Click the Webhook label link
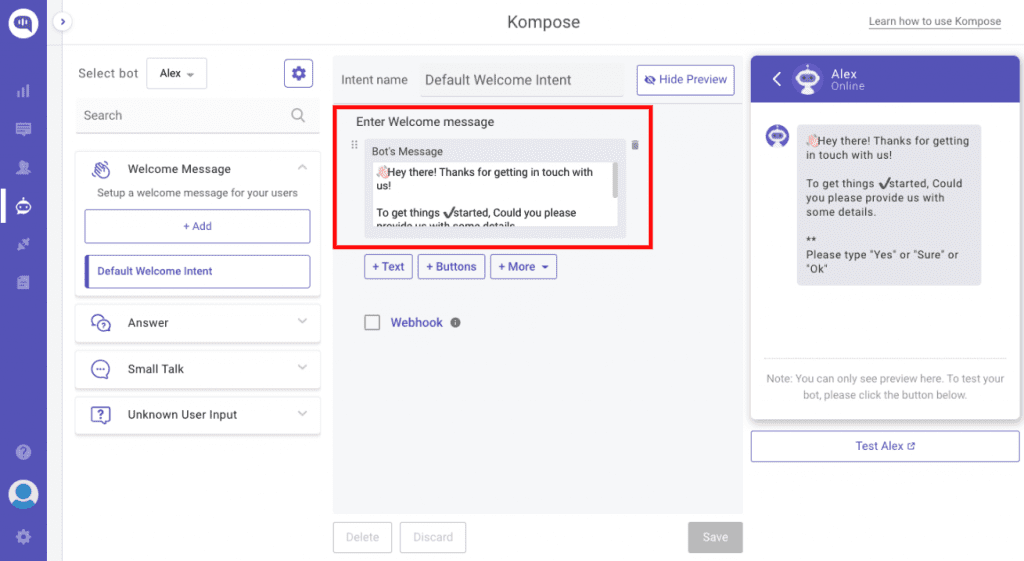The image size is (1024, 561). coord(417,323)
